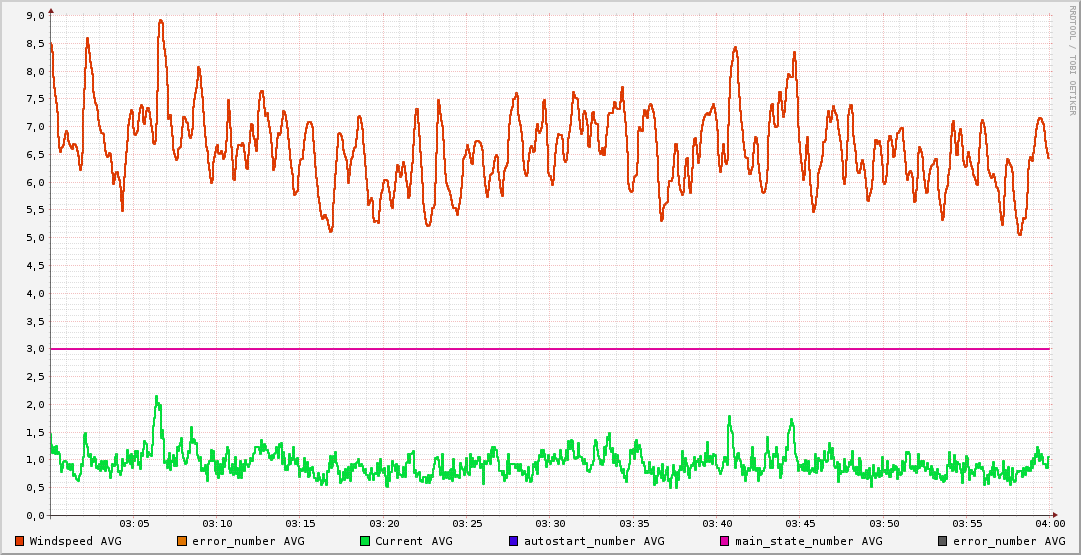Click the 03:45 time axis label

[800, 524]
